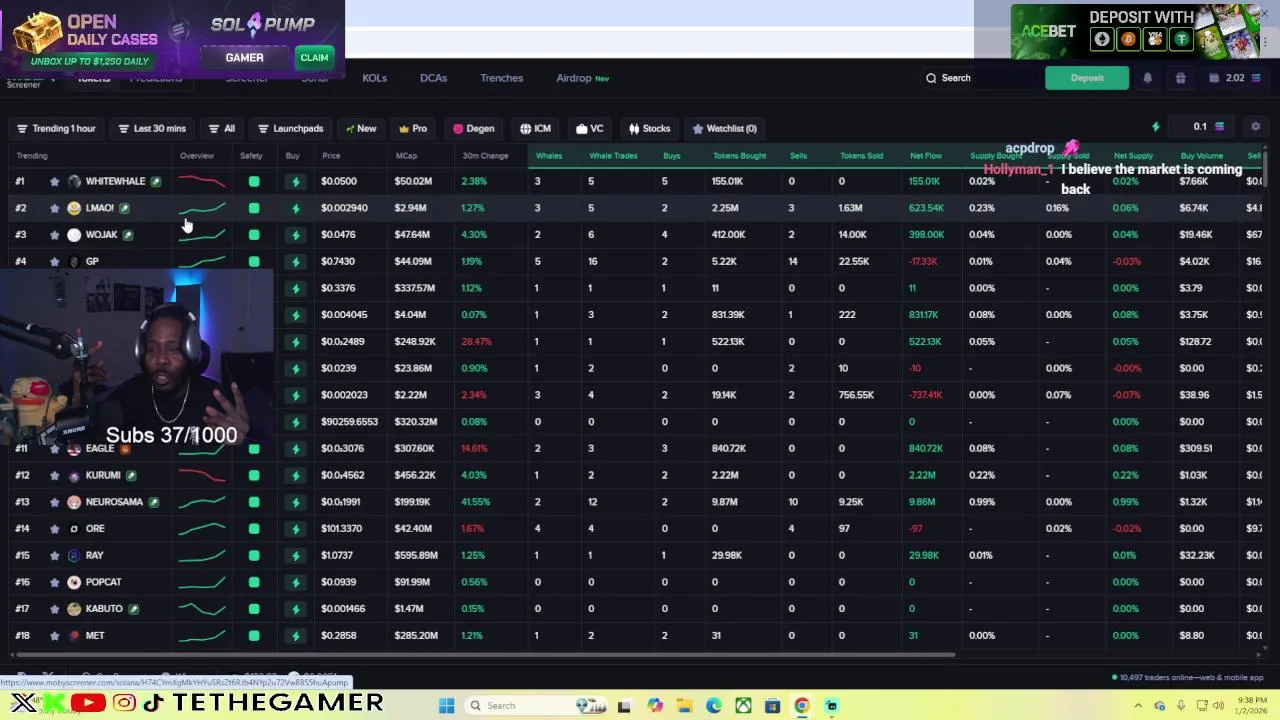Quick-buy LMAO! with the lightning icon

pos(295,208)
